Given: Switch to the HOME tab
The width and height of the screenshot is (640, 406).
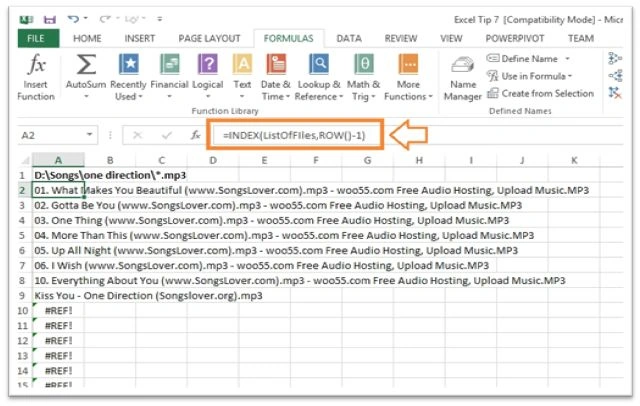Looking at the screenshot, I should point(87,38).
